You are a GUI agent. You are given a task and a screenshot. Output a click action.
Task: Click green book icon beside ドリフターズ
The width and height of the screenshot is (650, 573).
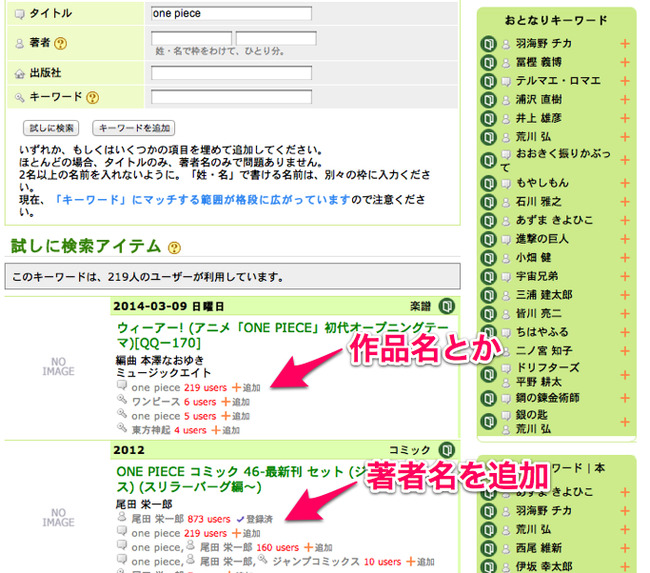[488, 374]
